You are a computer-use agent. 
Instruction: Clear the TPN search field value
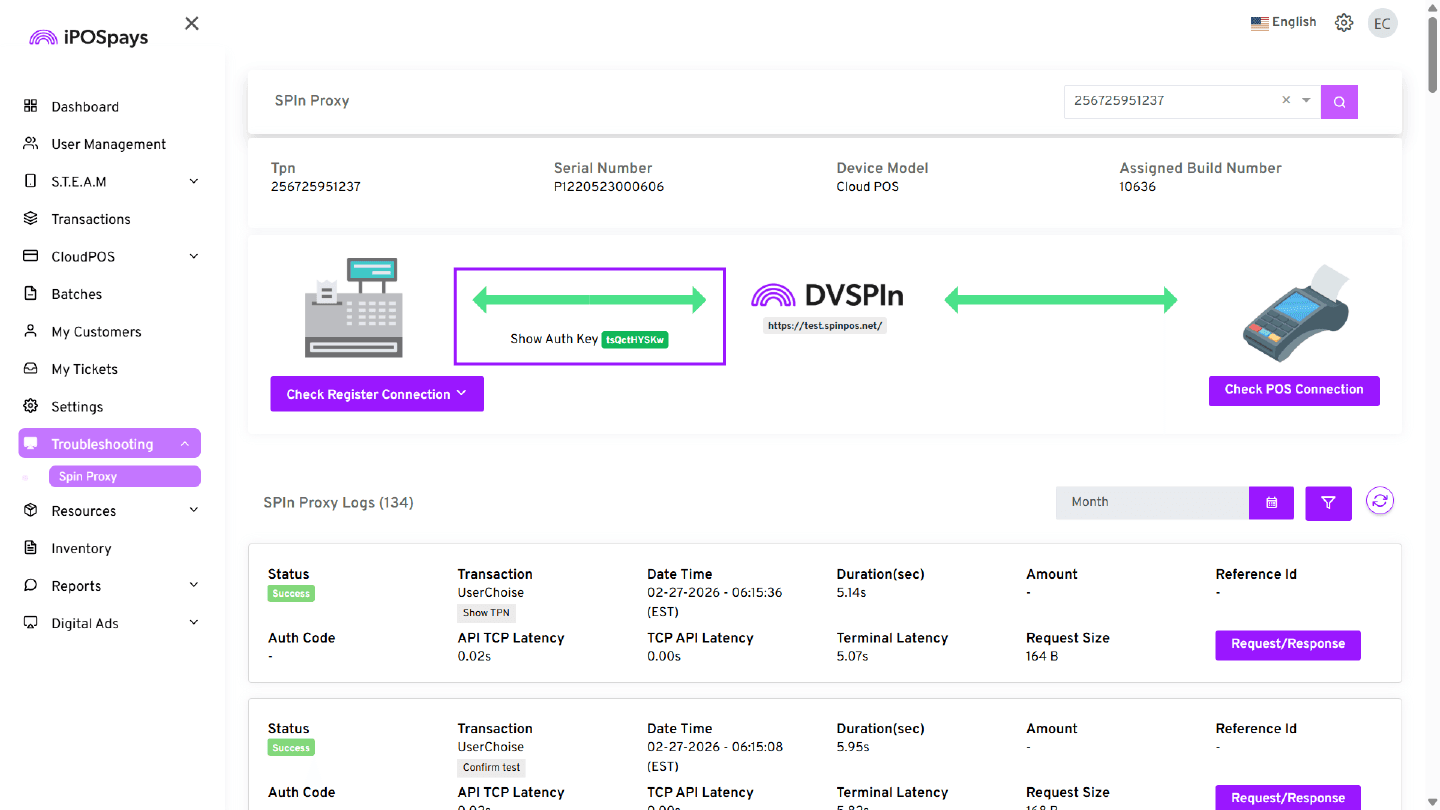tap(1286, 101)
